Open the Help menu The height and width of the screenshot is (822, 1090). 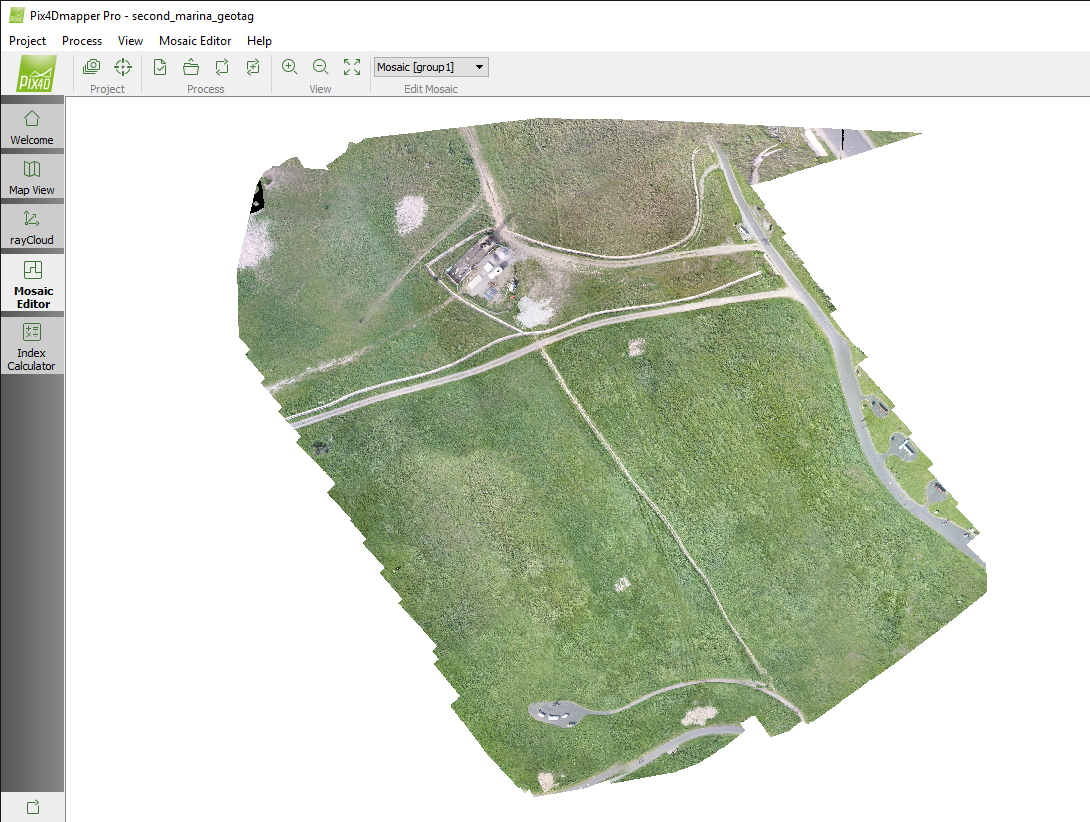point(259,41)
